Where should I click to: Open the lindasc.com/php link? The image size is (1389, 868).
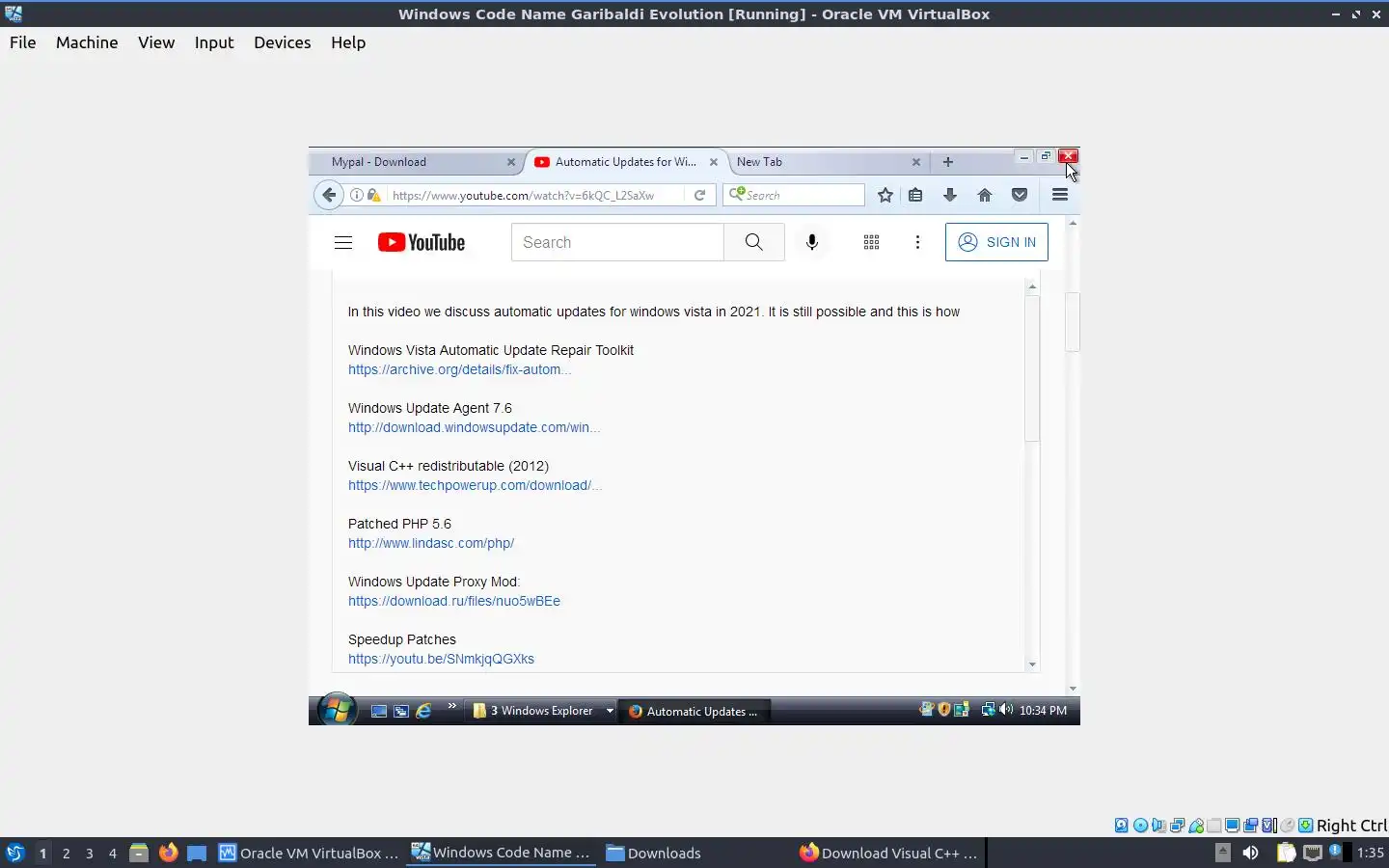431,543
